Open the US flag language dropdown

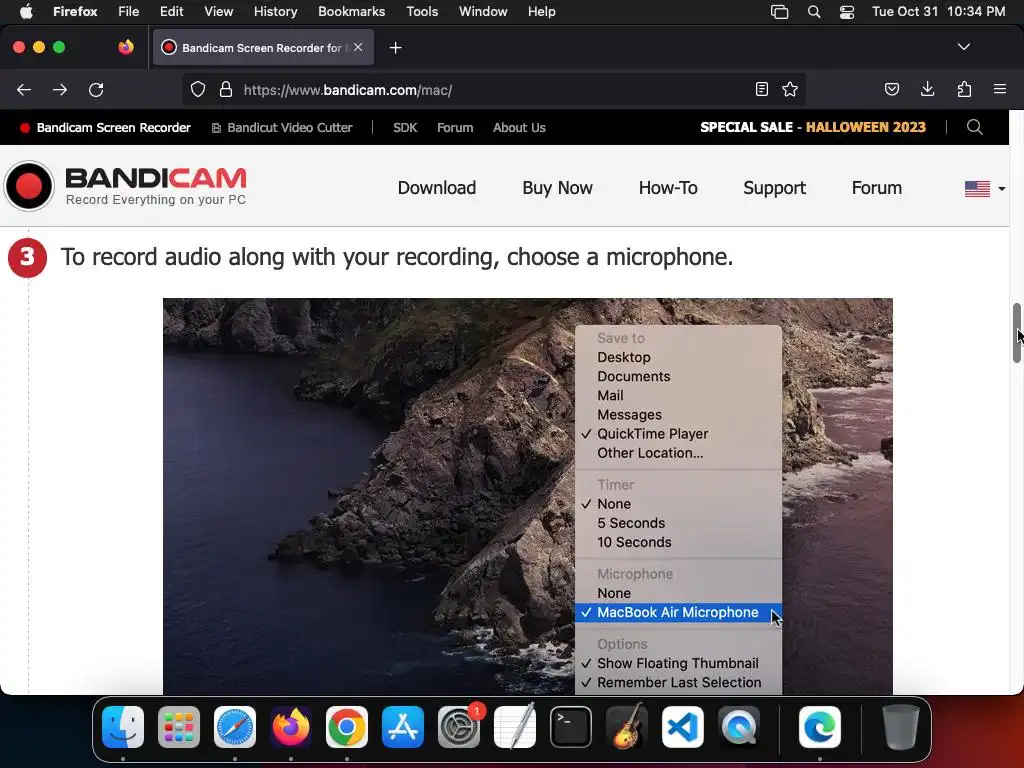pyautogui.click(x=984, y=189)
